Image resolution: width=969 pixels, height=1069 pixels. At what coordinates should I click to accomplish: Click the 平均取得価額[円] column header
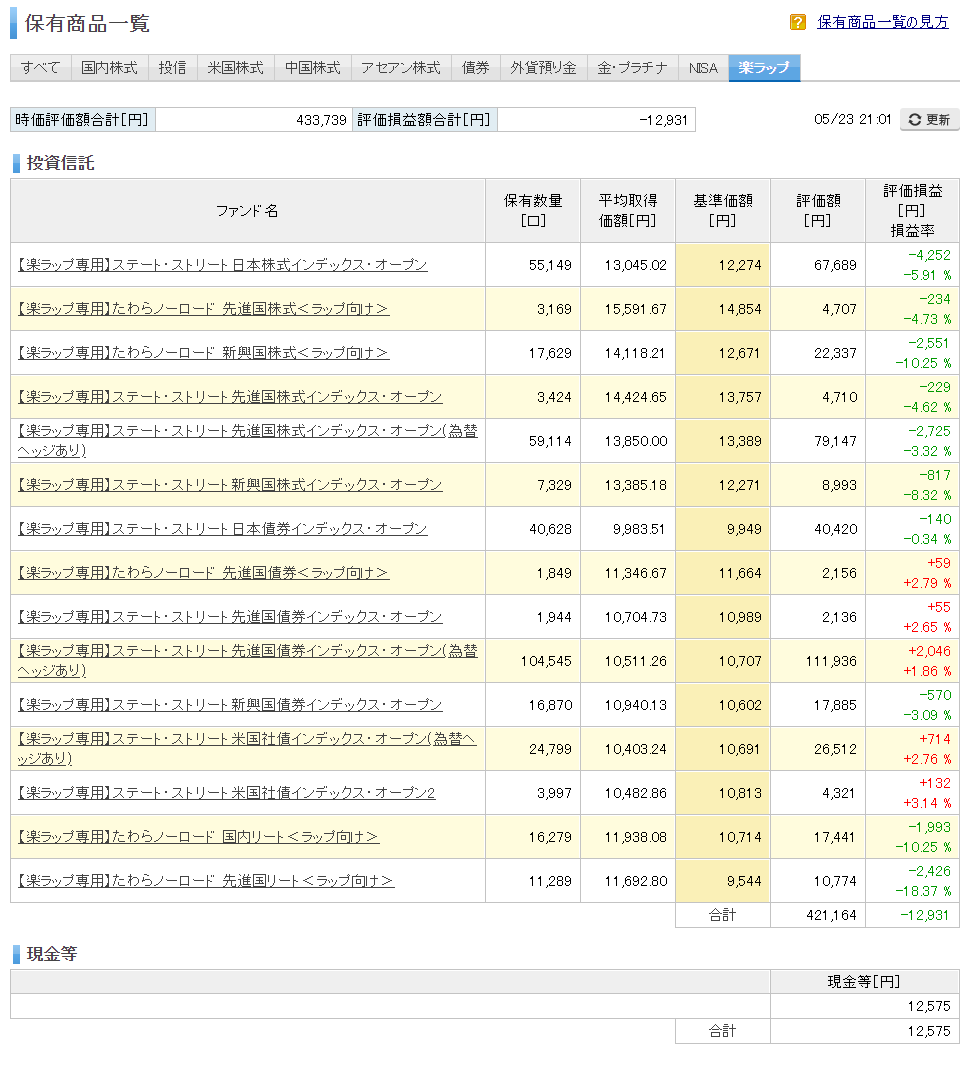tap(627, 211)
